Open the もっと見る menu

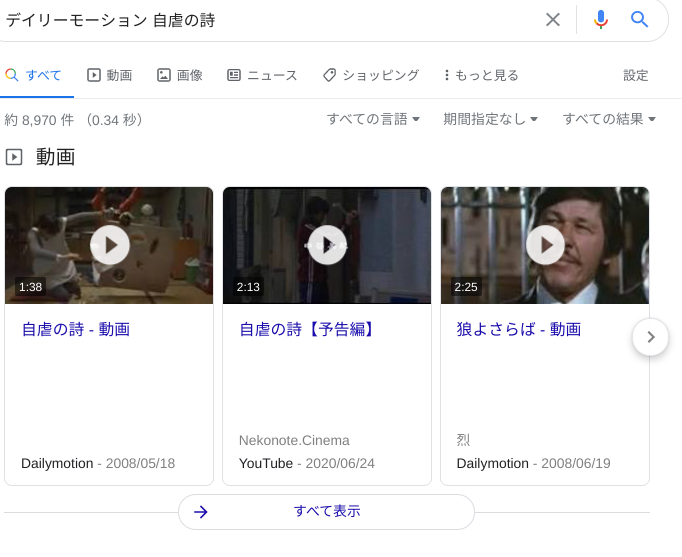[x=481, y=75]
